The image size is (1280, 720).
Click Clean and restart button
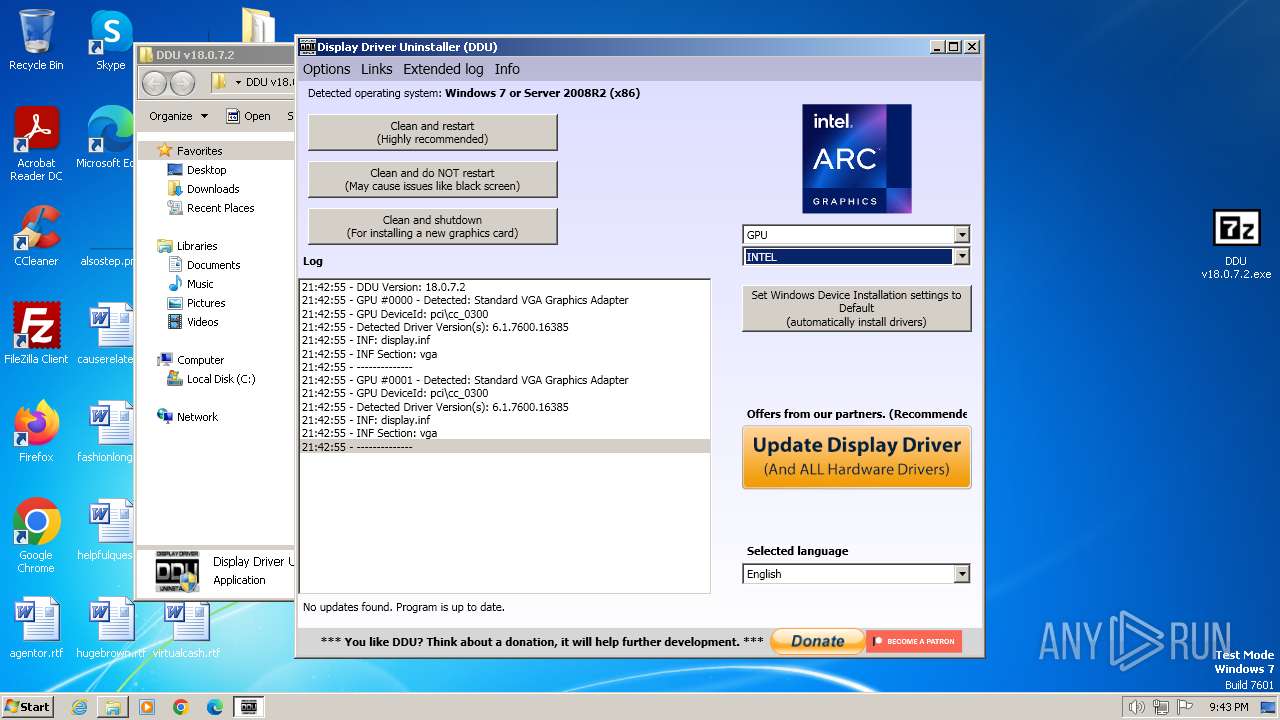click(x=432, y=132)
